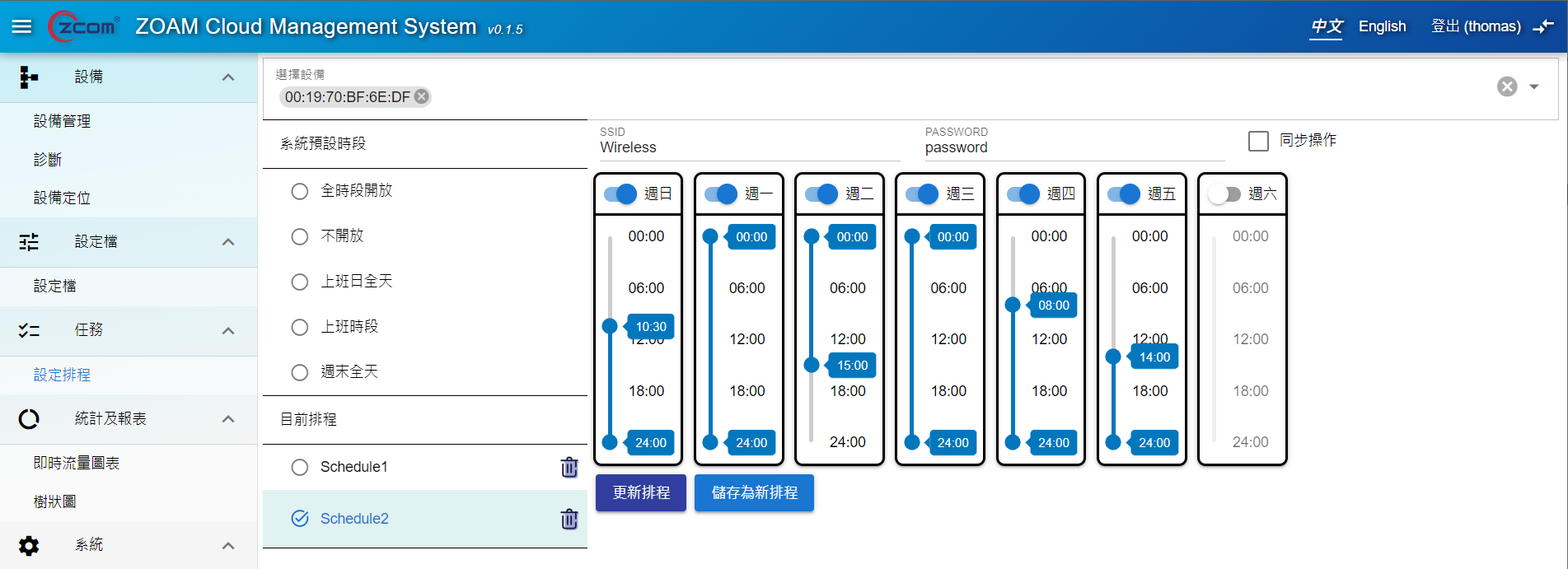Click the 統計及報表 circle icon
Viewport: 1568px width, 569px height.
29,419
